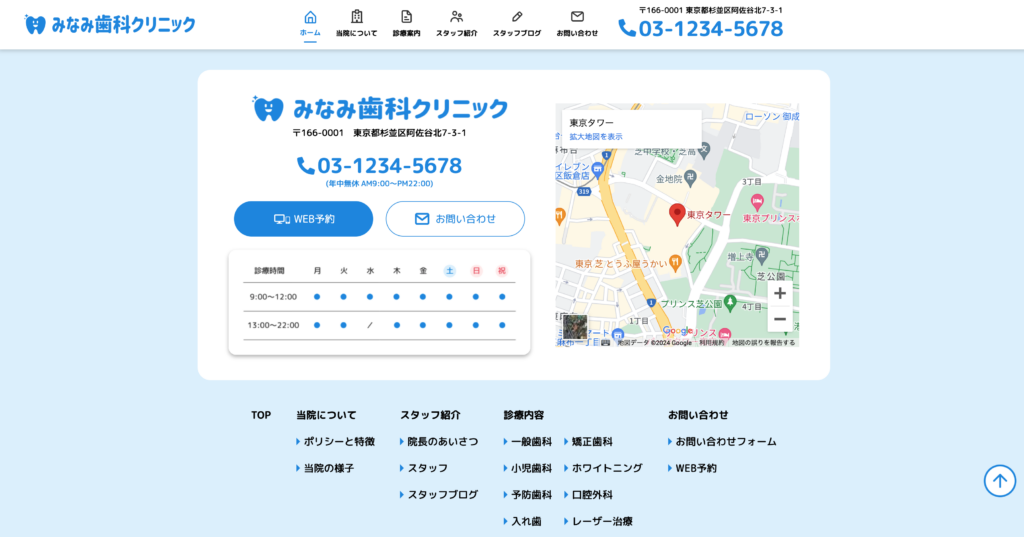1024x537 pixels.
Task: Click the 診療時間 table header text
Action: tap(269, 270)
